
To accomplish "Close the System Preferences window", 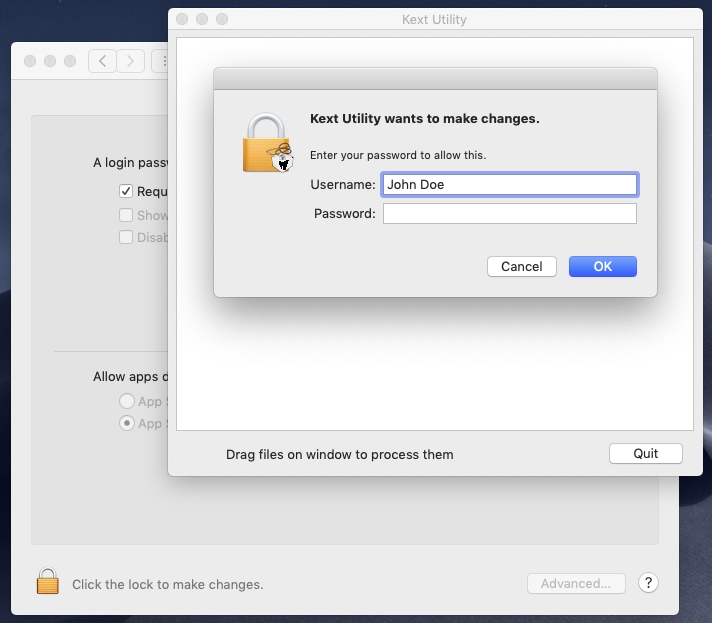I will 30,61.
